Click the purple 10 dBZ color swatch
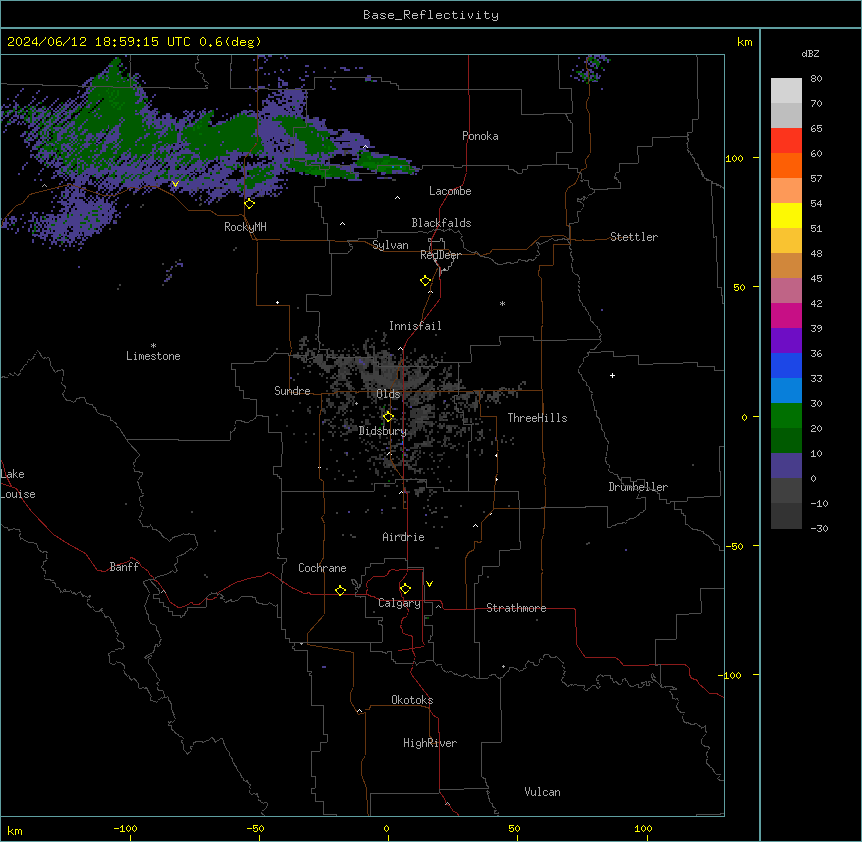This screenshot has width=862, height=842. coord(786,466)
